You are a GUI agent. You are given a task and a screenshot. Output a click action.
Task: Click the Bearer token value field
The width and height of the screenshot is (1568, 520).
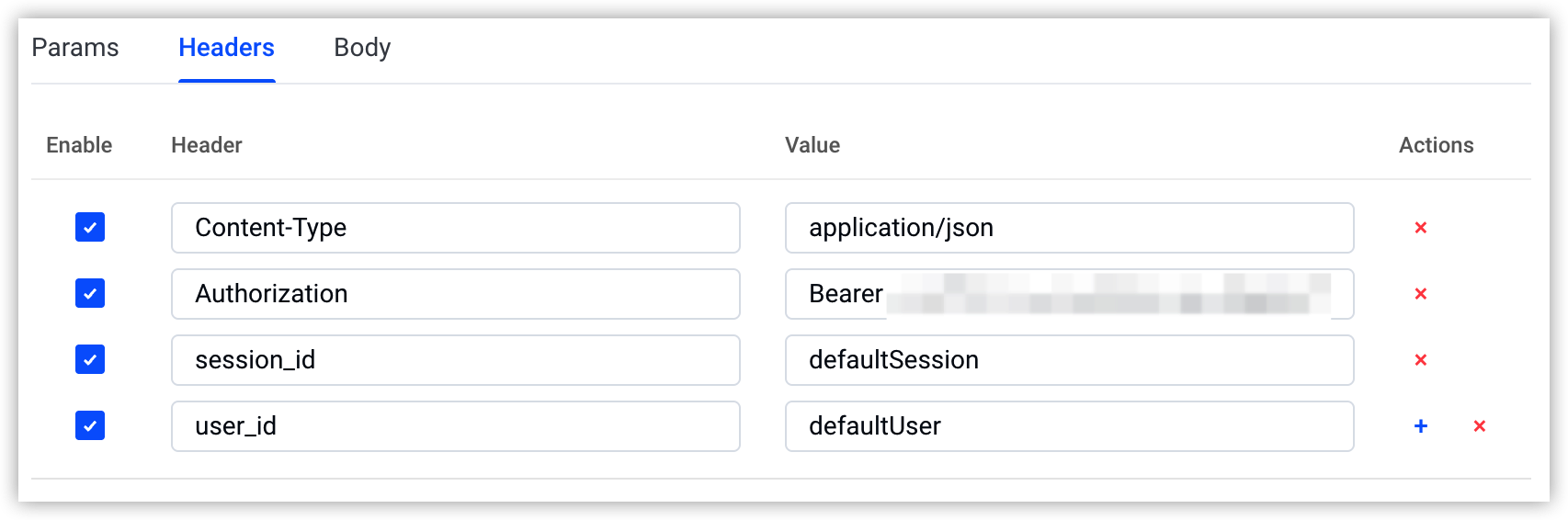1070,294
